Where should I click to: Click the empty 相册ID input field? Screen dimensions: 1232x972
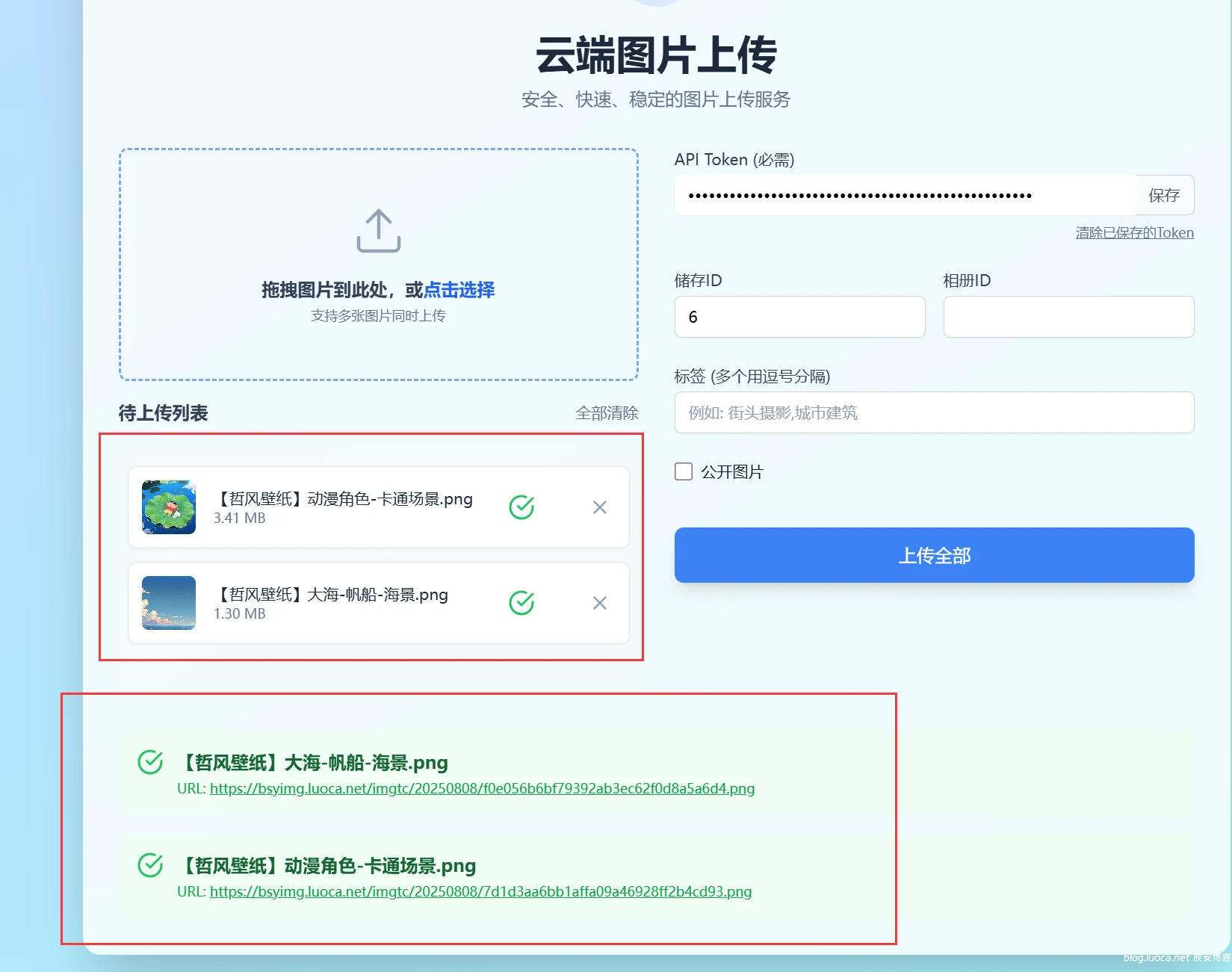[1068, 317]
